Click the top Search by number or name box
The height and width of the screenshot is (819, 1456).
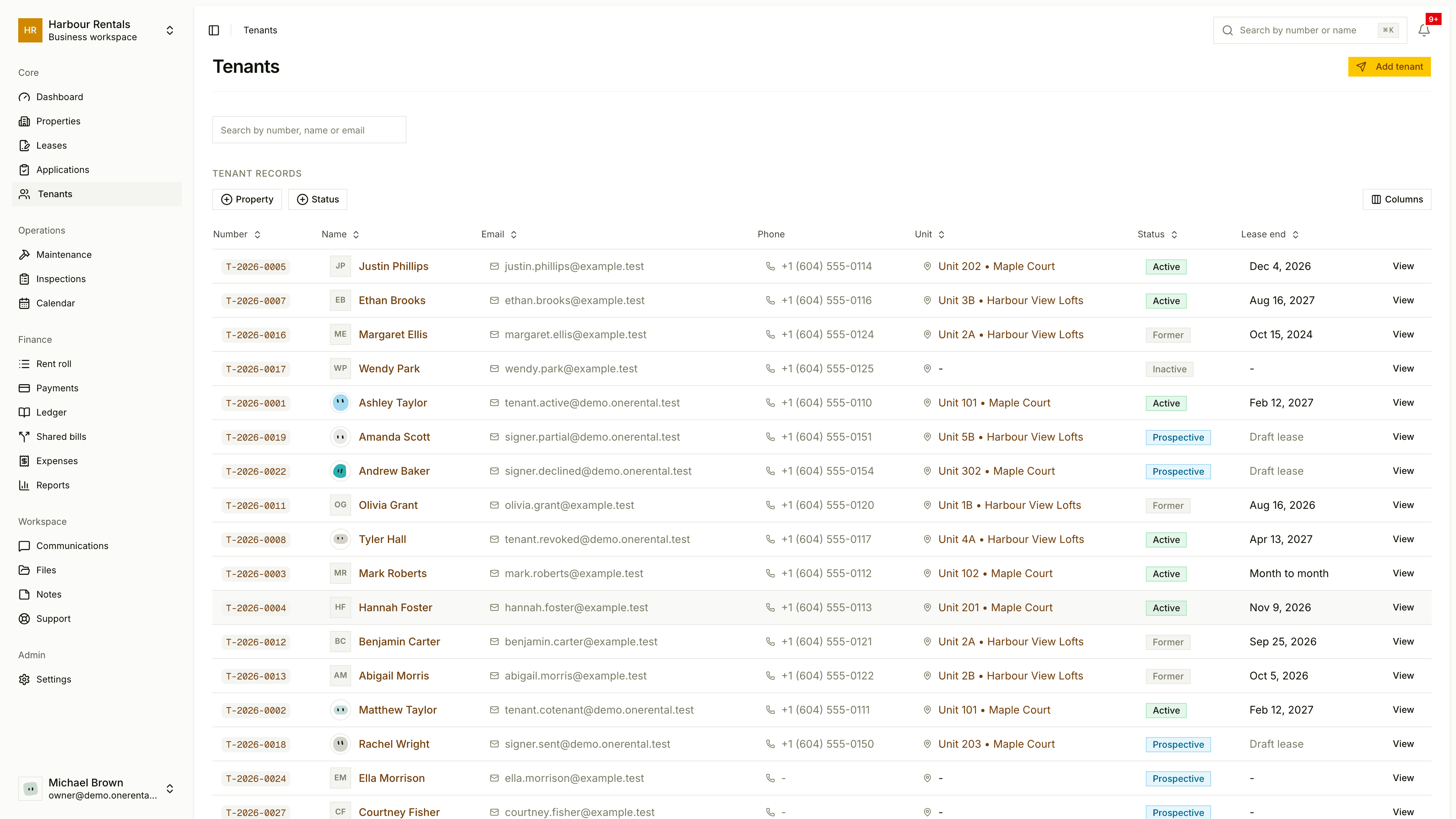pos(1310,30)
